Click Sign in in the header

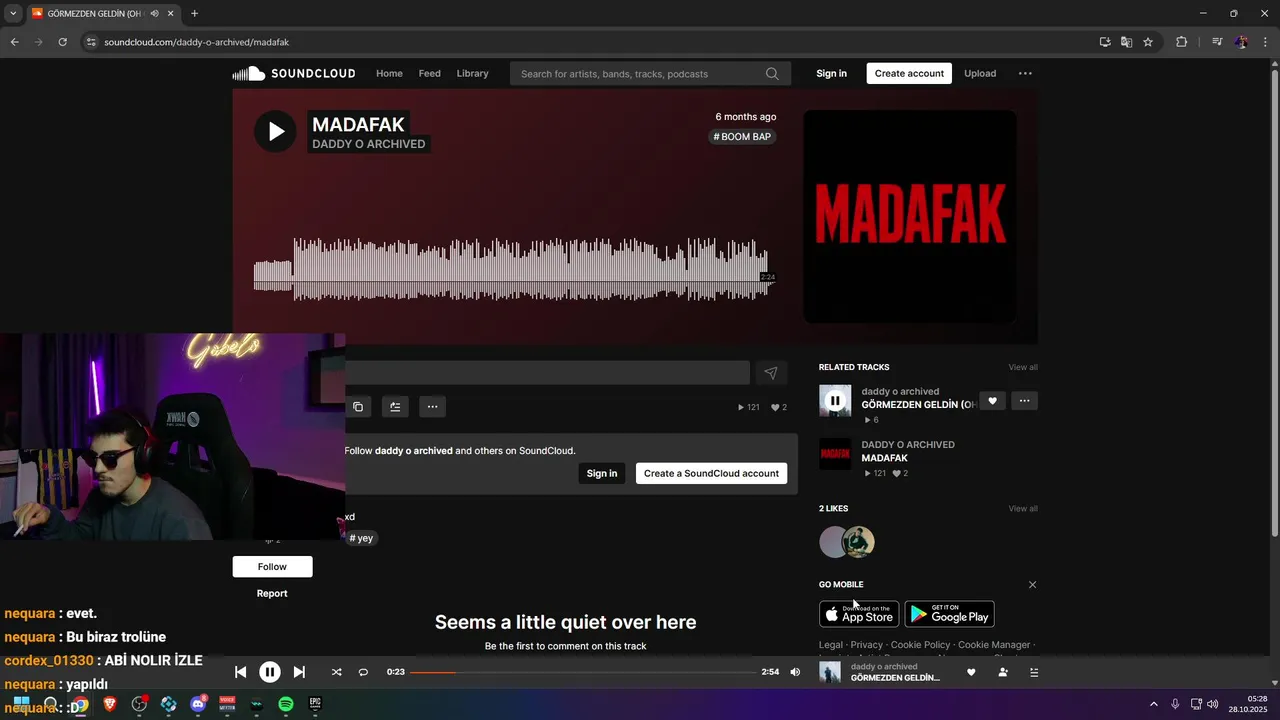[831, 73]
